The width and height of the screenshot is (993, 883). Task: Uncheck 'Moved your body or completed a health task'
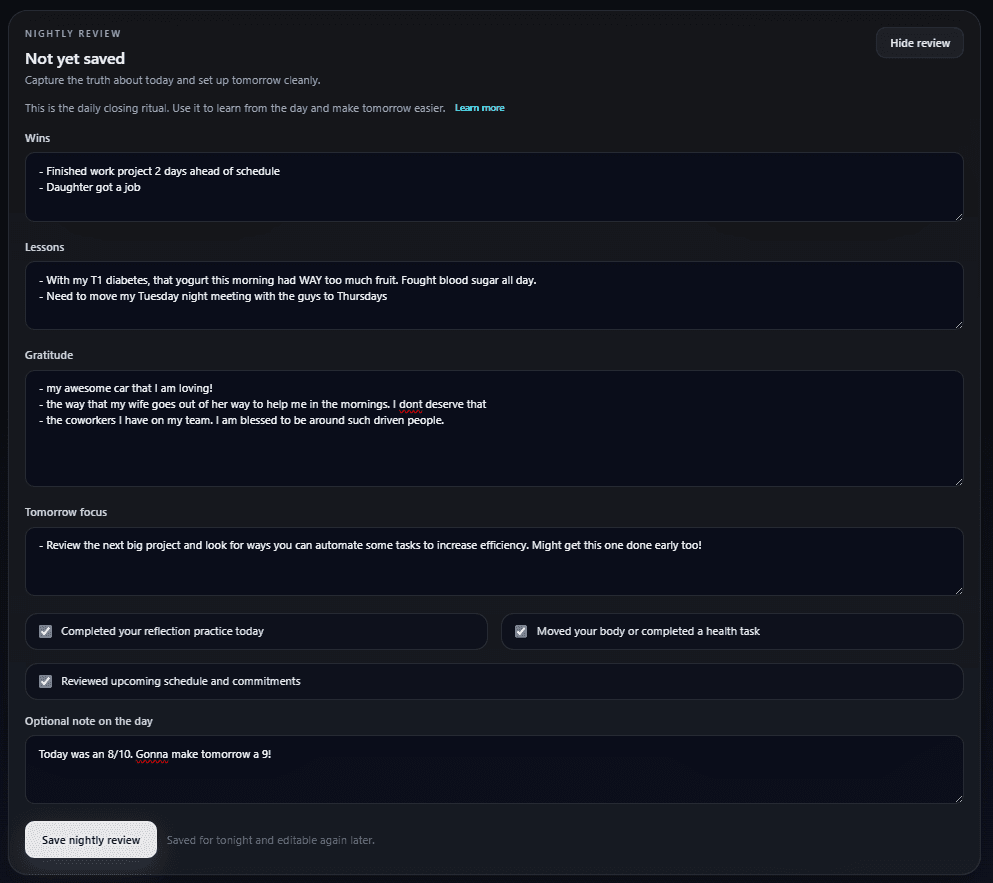point(521,631)
